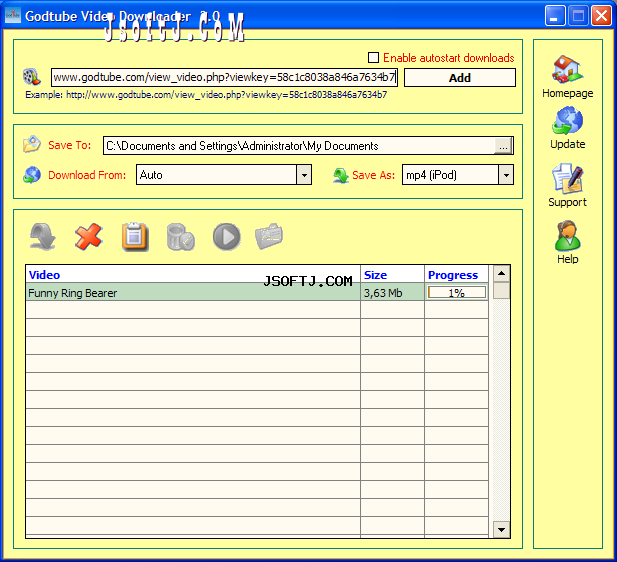Click the scrollbar thumb in video list

coord(501,291)
